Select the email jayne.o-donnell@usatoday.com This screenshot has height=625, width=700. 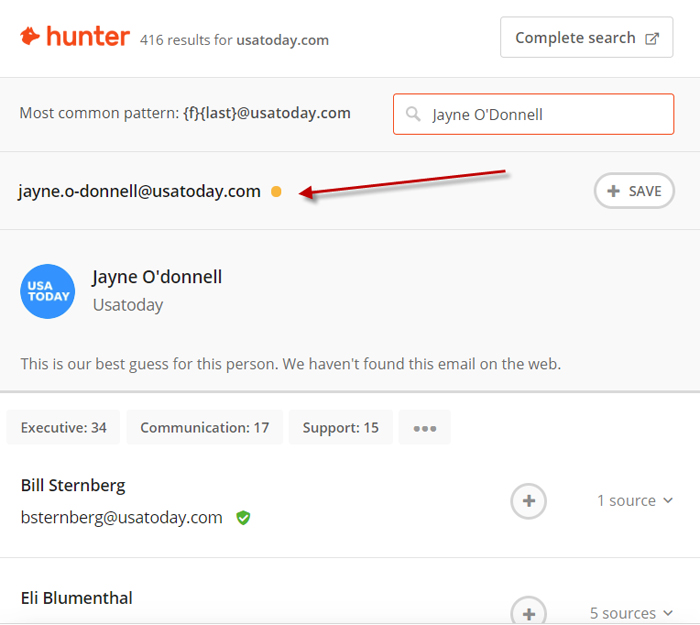[139, 191]
